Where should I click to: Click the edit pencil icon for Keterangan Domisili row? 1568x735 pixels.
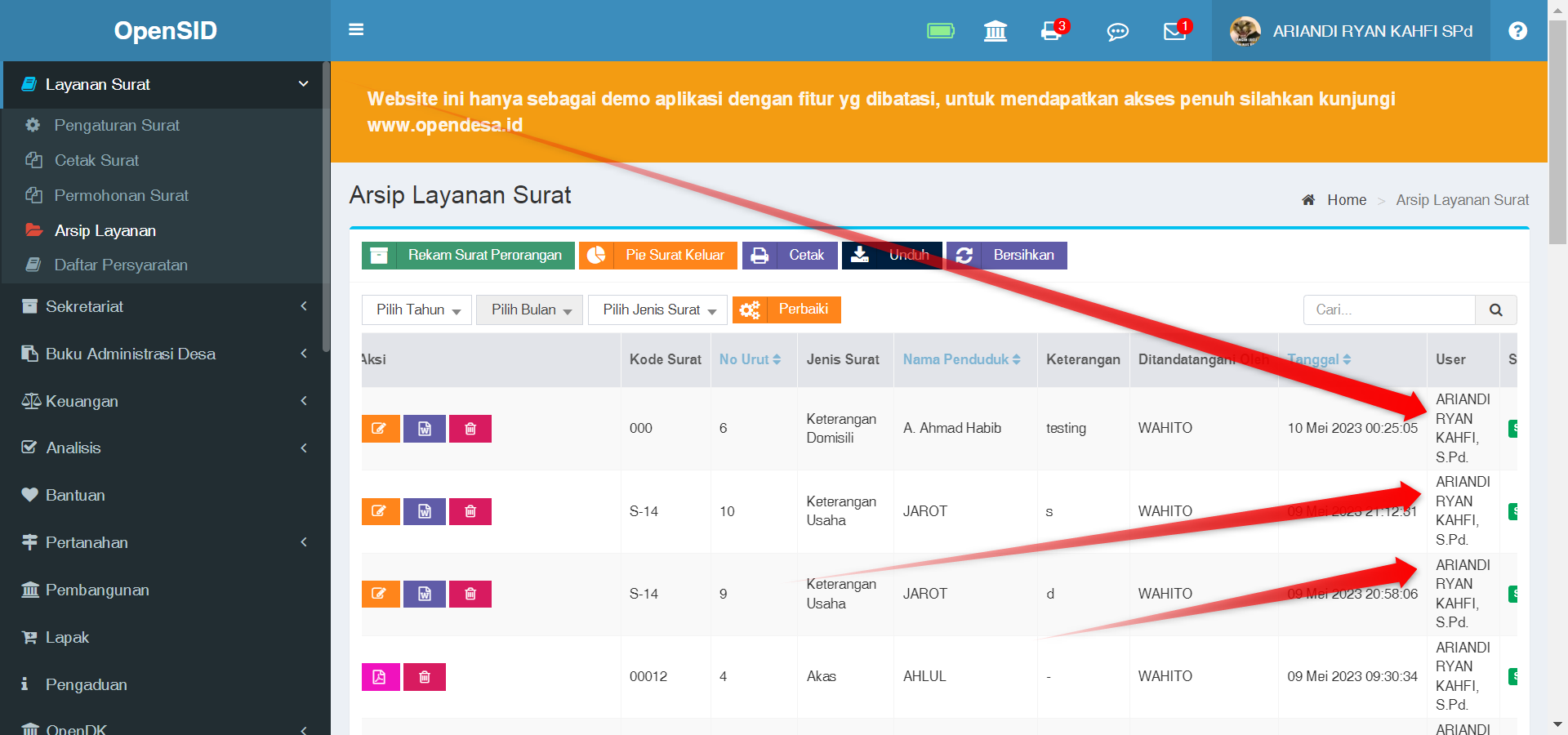(x=380, y=428)
